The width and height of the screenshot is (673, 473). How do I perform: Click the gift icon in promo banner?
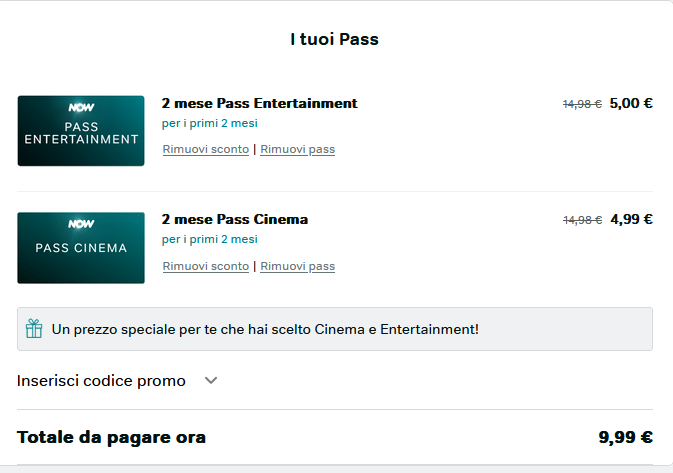34,329
